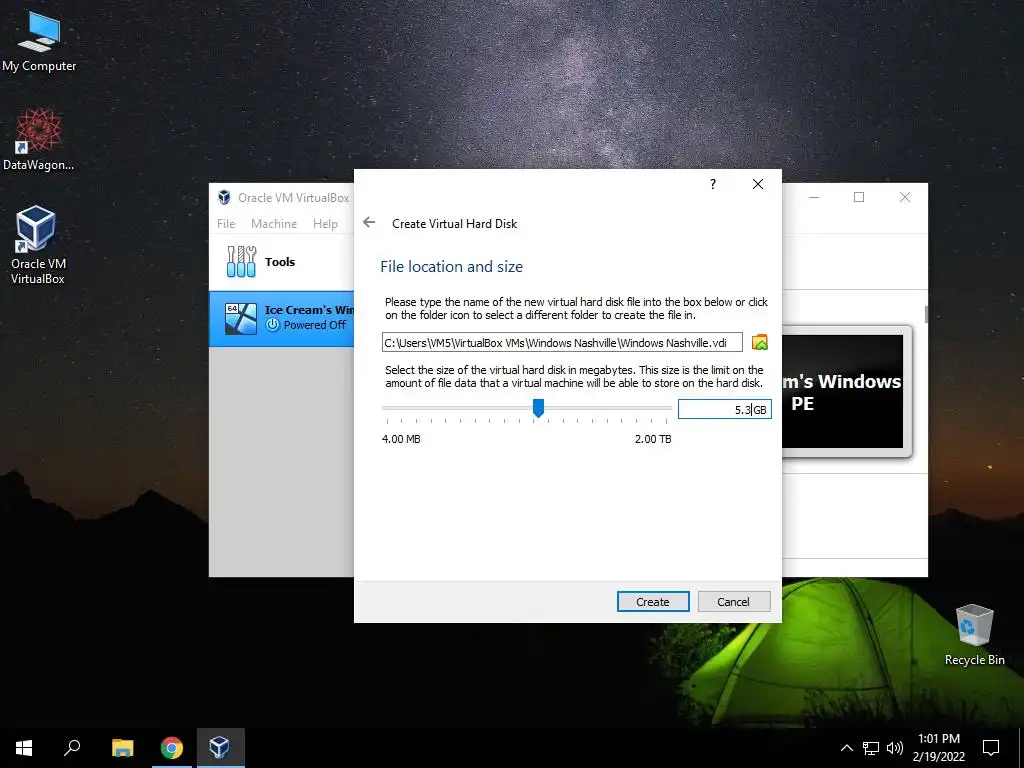Viewport: 1024px width, 768px height.
Task: Close the Create Virtual Hard Disk dialog
Action: click(758, 184)
